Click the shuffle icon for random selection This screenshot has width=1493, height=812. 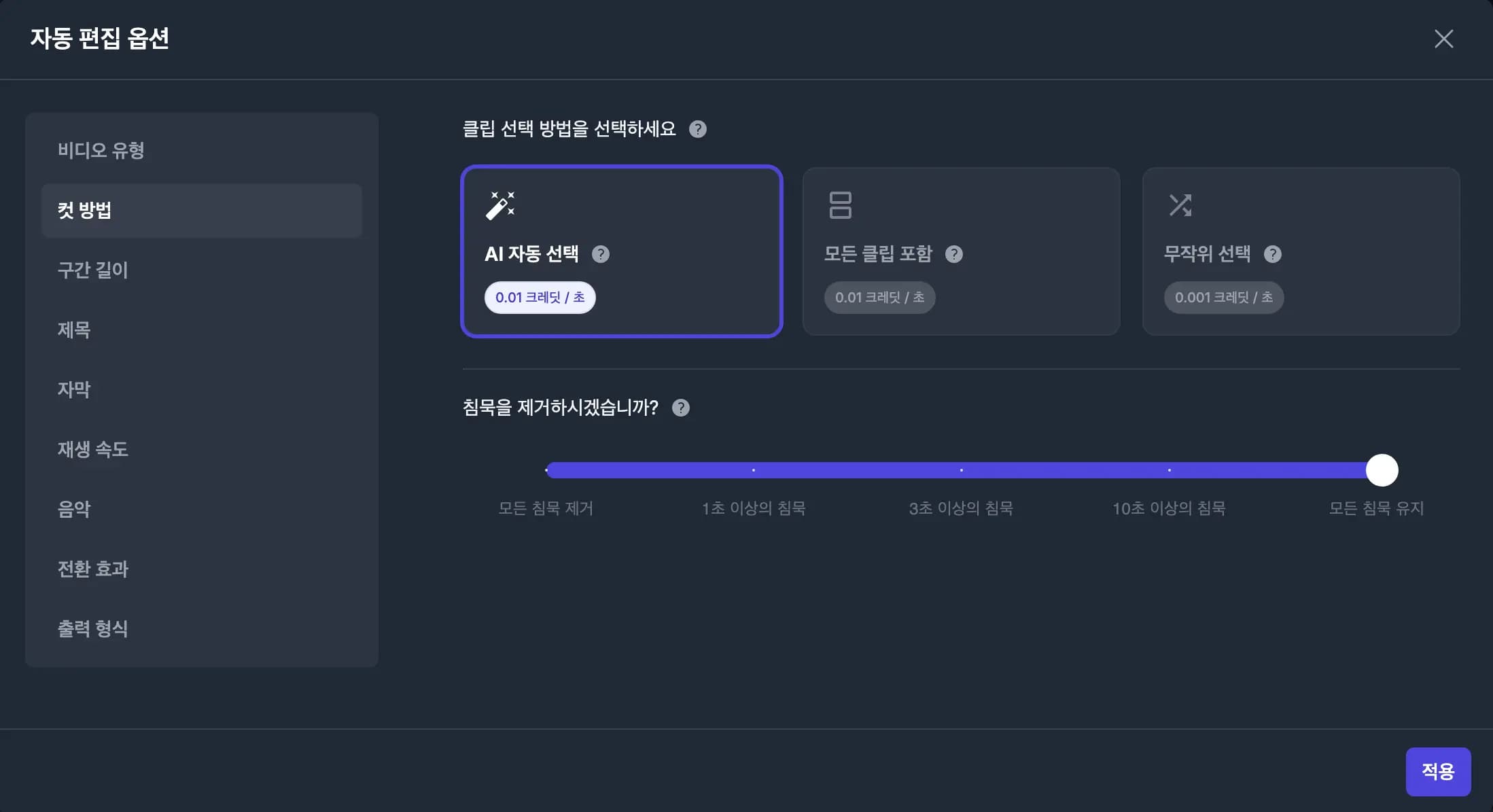click(1180, 205)
